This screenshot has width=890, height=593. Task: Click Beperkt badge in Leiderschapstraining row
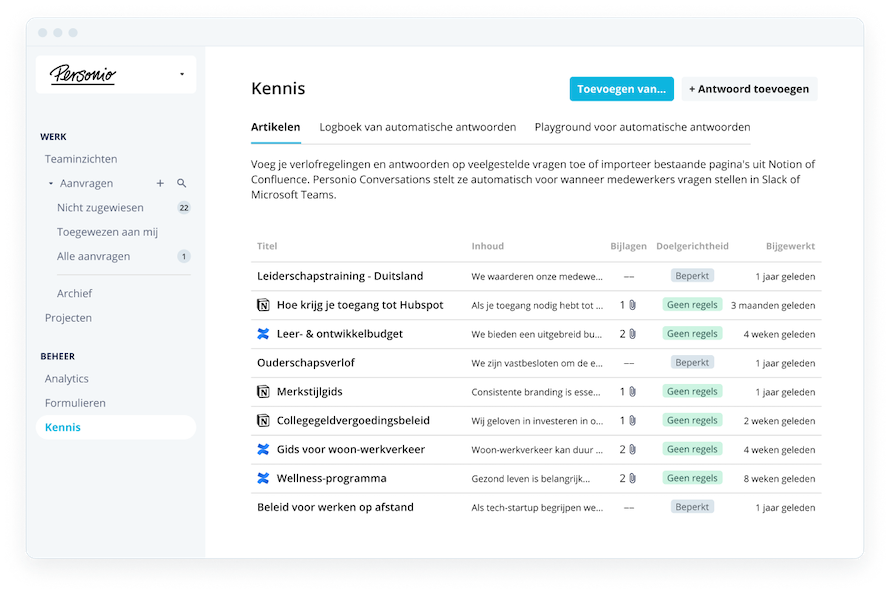pos(692,276)
